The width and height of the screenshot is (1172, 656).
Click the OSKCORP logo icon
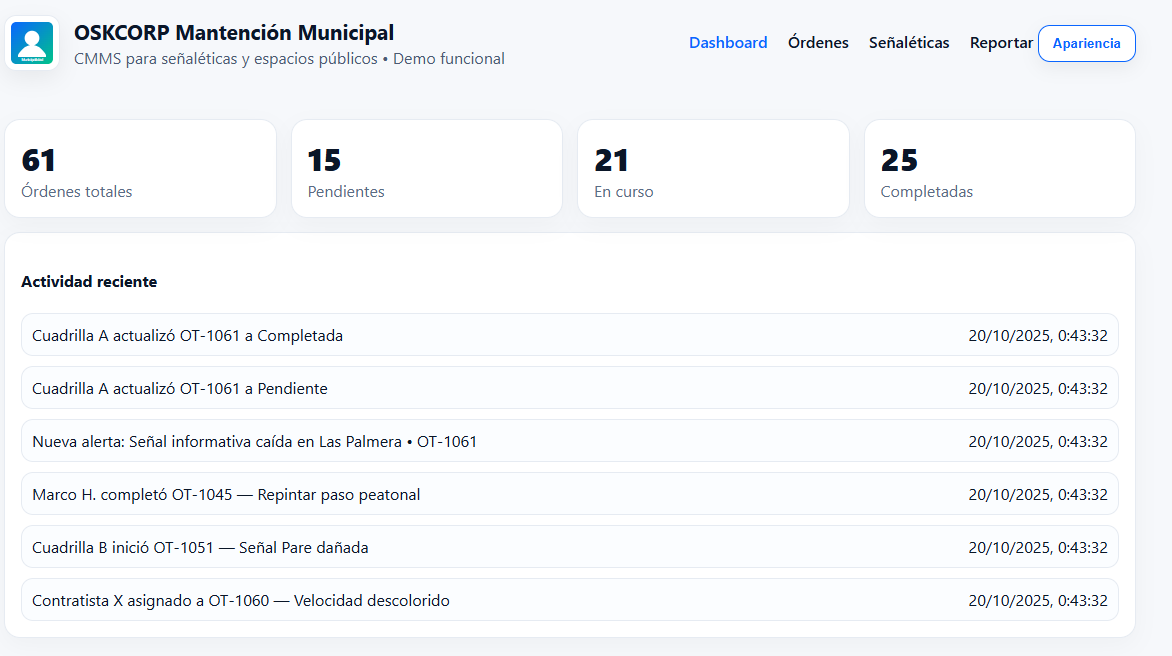[32, 44]
